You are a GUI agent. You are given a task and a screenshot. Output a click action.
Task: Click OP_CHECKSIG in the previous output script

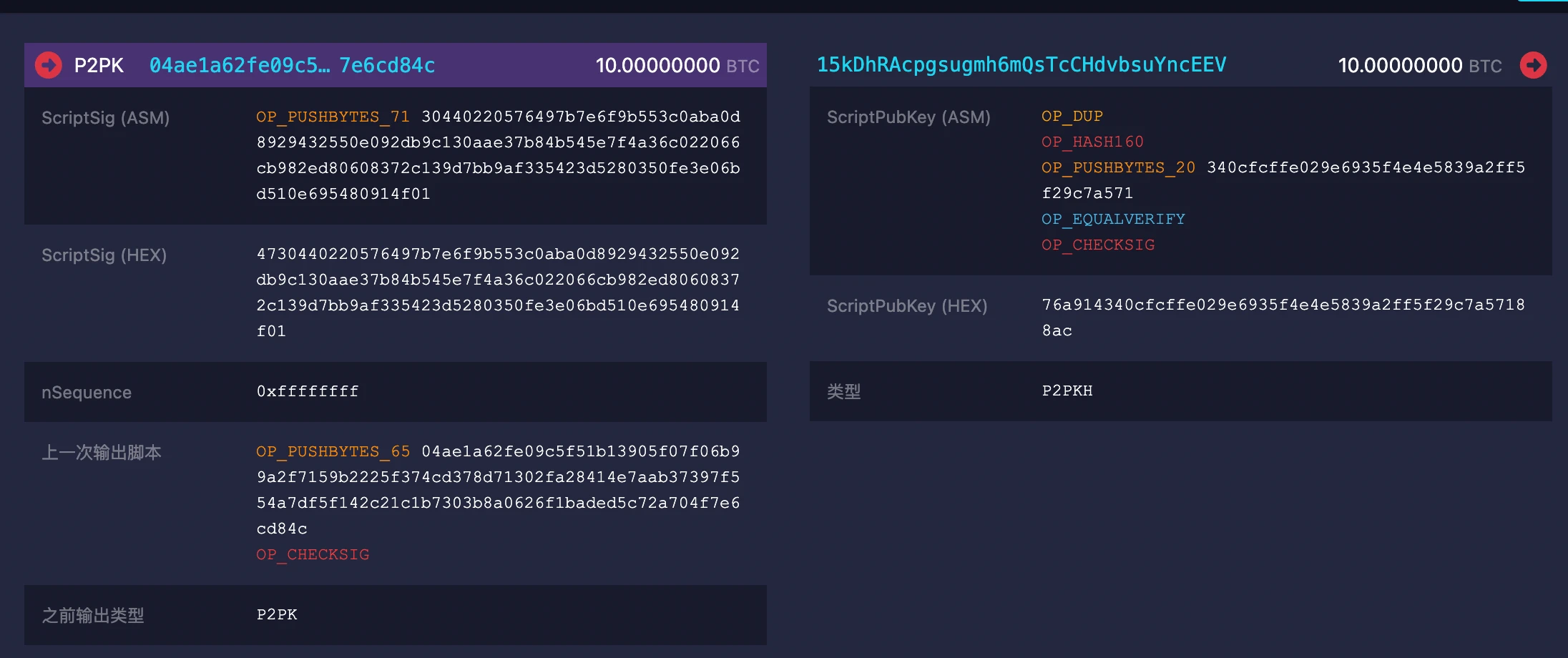[313, 554]
